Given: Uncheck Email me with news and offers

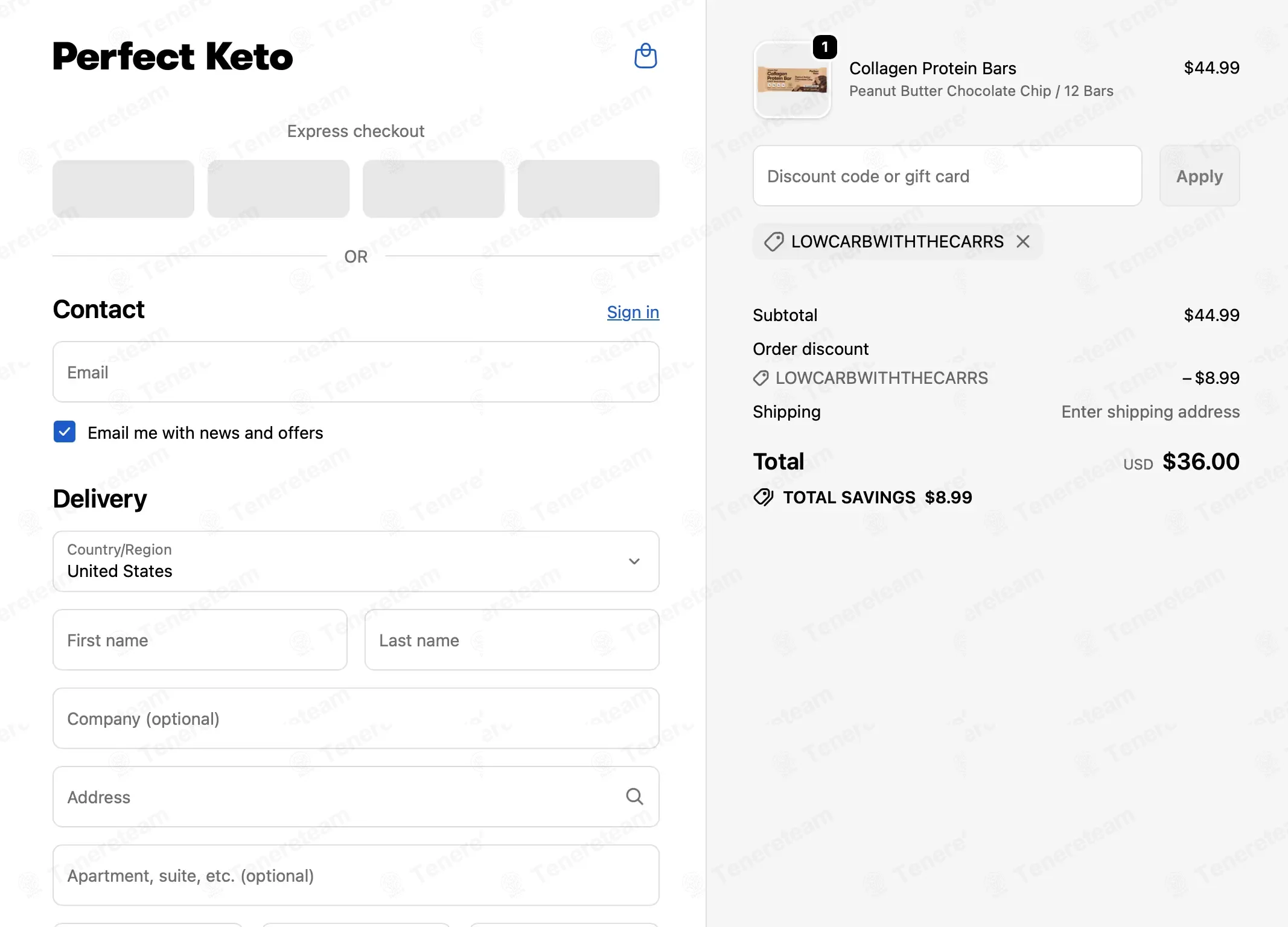Looking at the screenshot, I should coord(65,432).
